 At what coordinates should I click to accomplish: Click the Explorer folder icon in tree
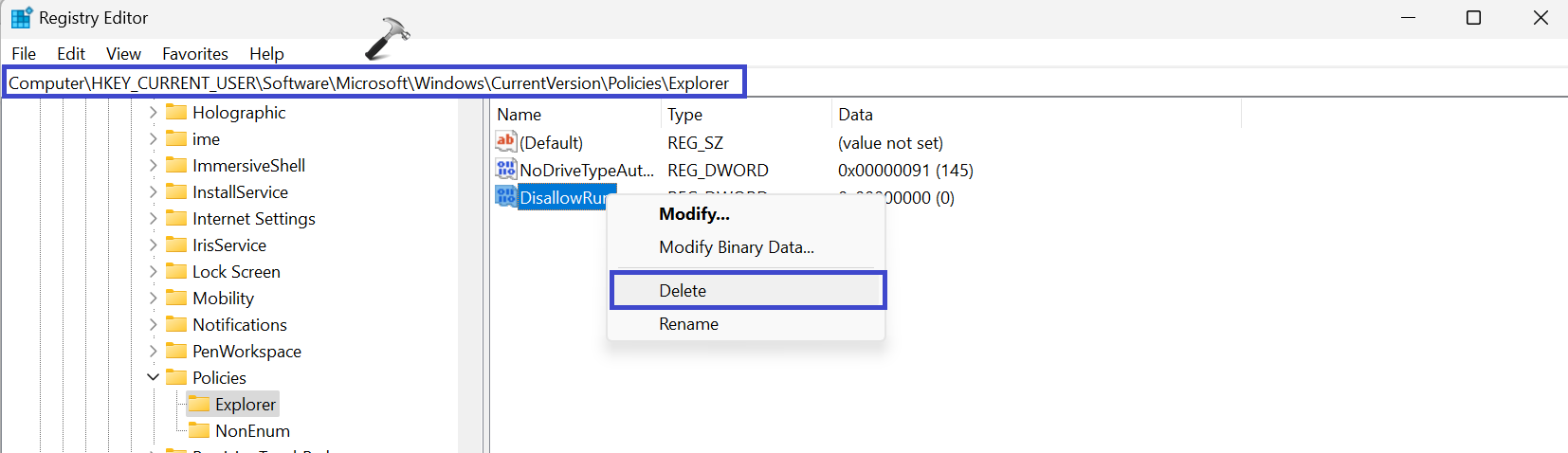click(199, 404)
